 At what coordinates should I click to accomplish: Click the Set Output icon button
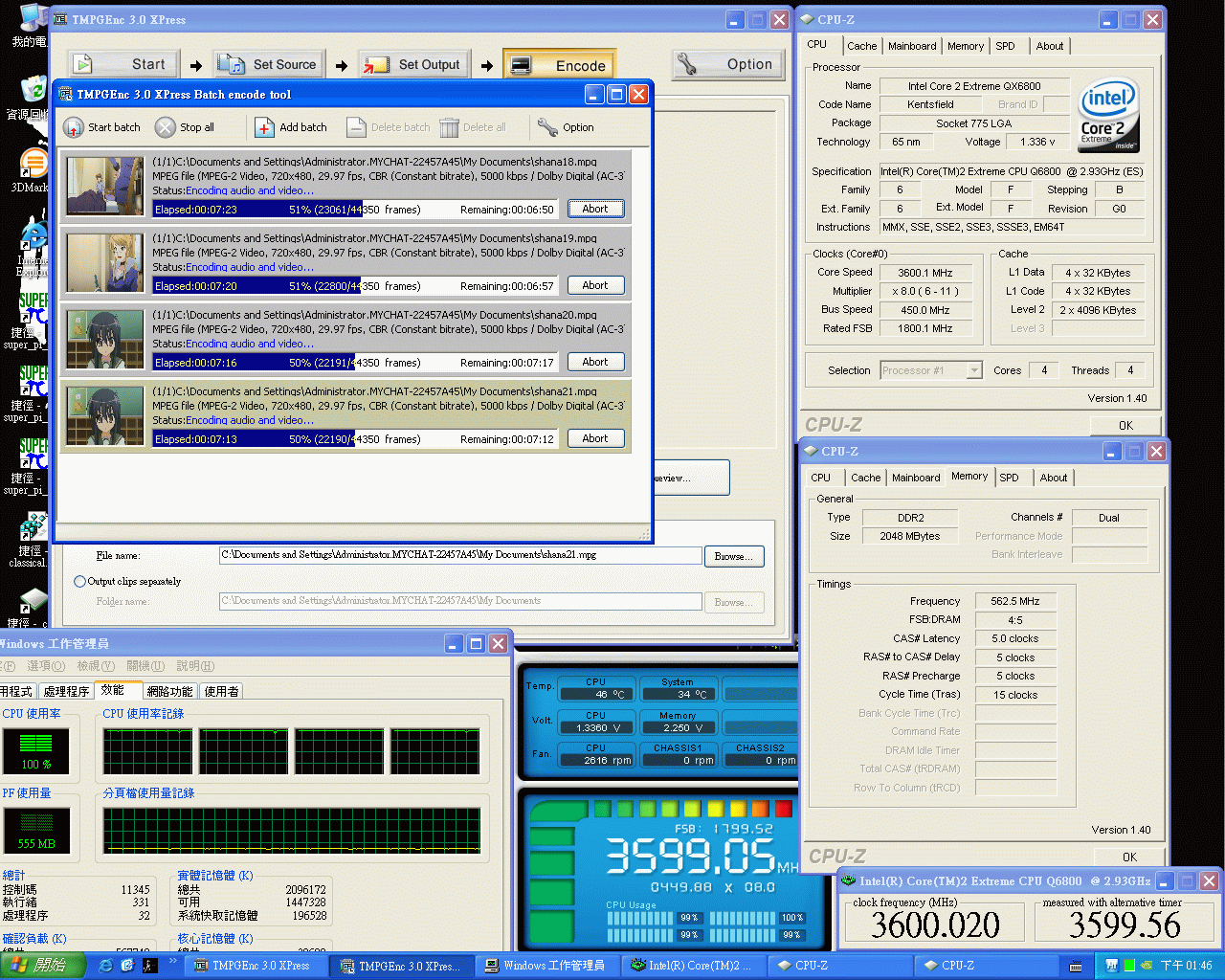376,64
